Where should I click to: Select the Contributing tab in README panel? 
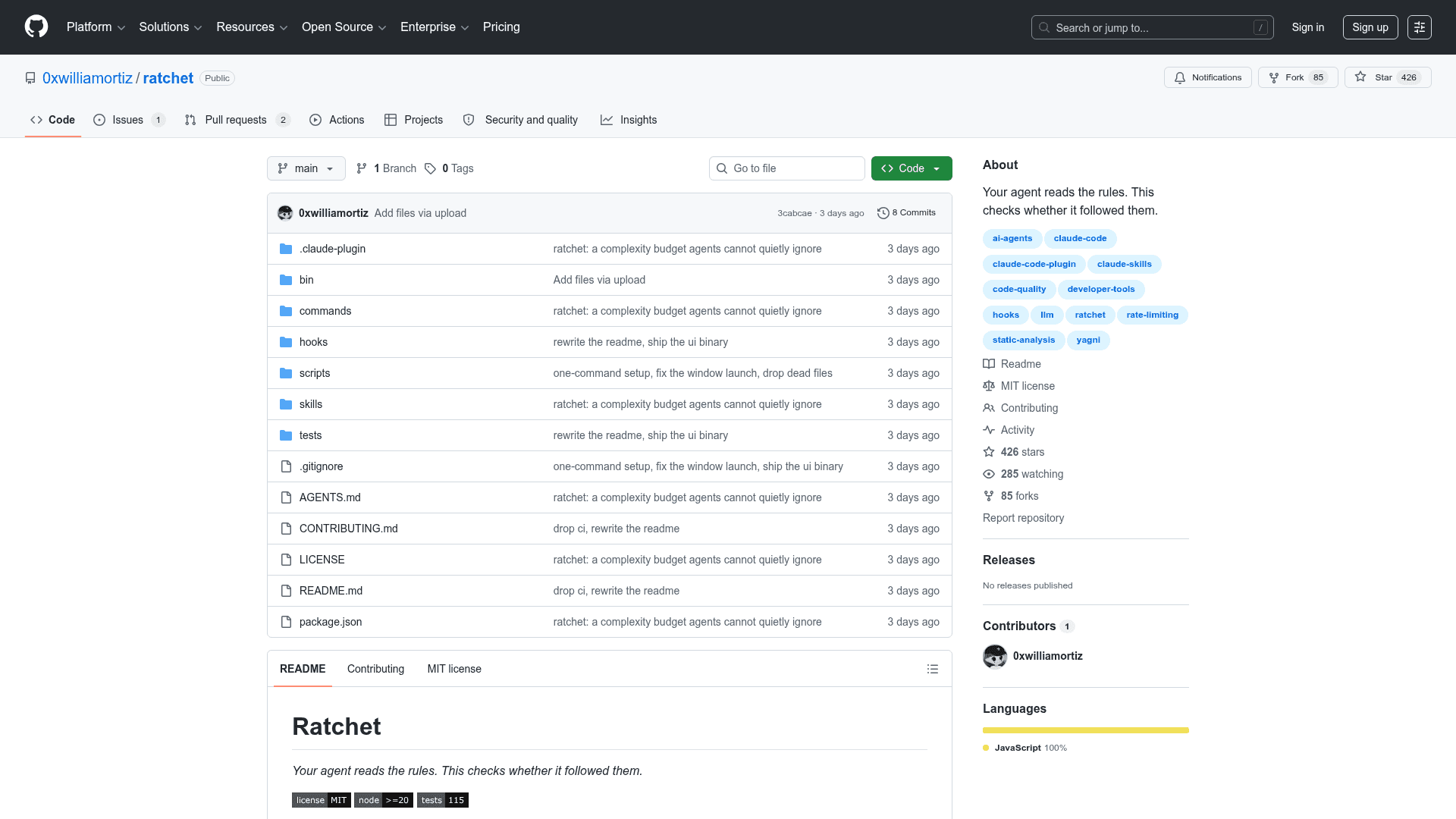(x=375, y=669)
